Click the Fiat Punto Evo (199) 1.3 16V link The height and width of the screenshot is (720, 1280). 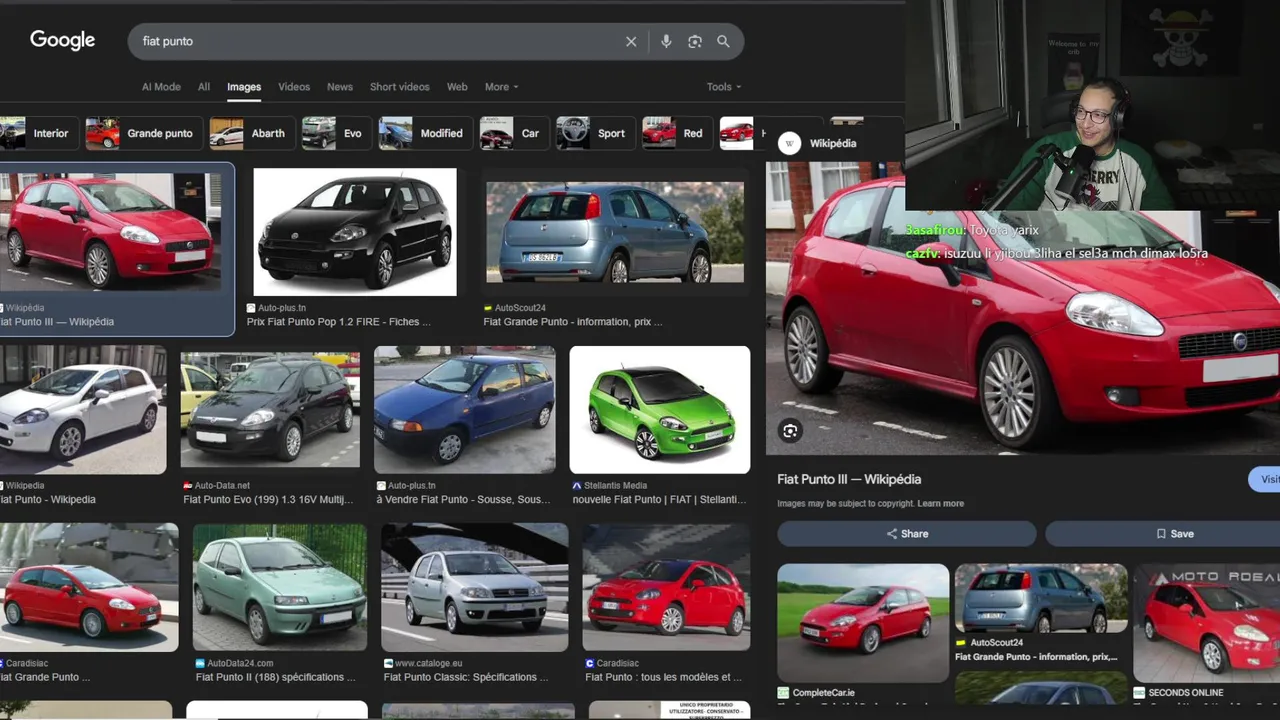tap(268, 499)
